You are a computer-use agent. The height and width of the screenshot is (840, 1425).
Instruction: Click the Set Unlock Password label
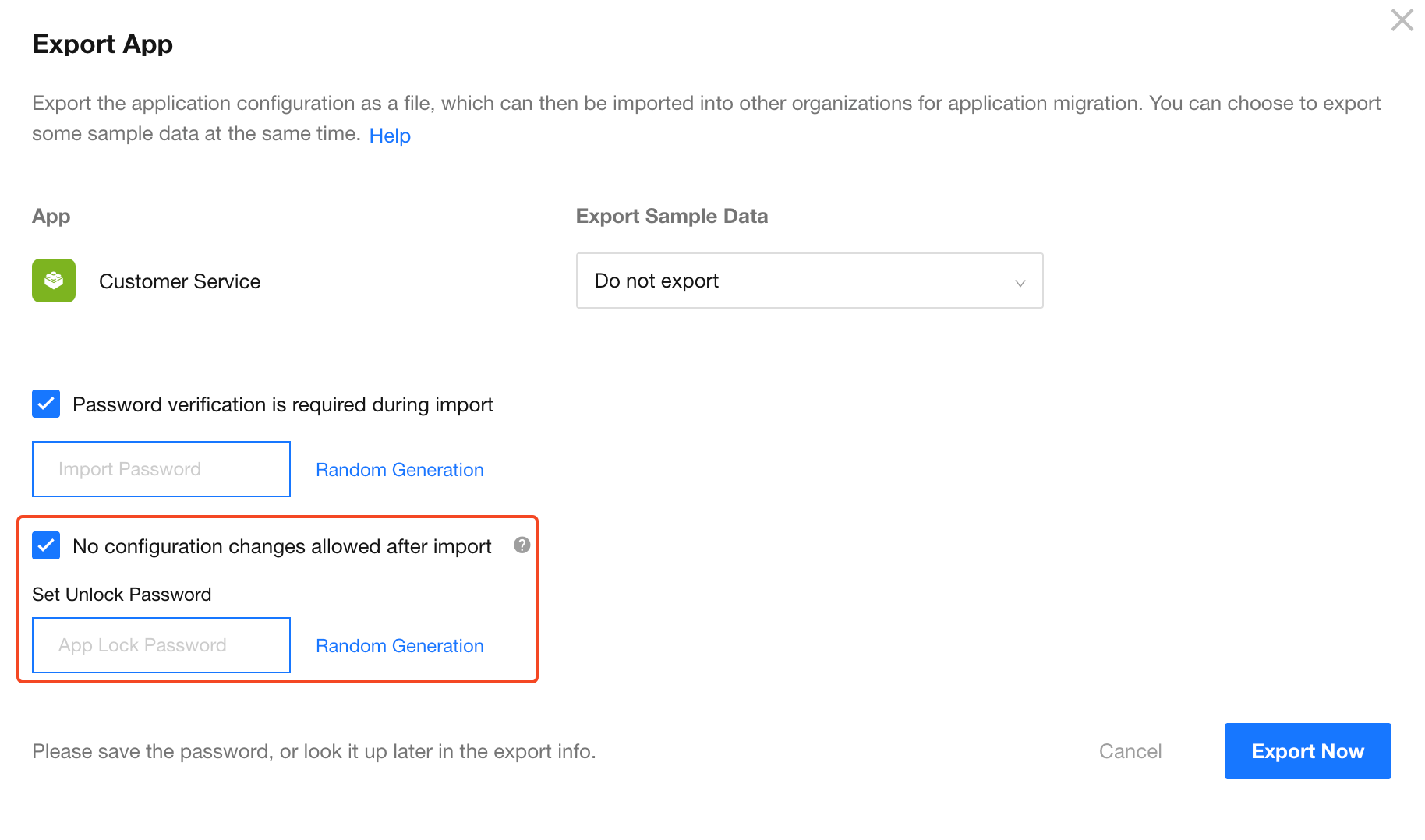122,595
